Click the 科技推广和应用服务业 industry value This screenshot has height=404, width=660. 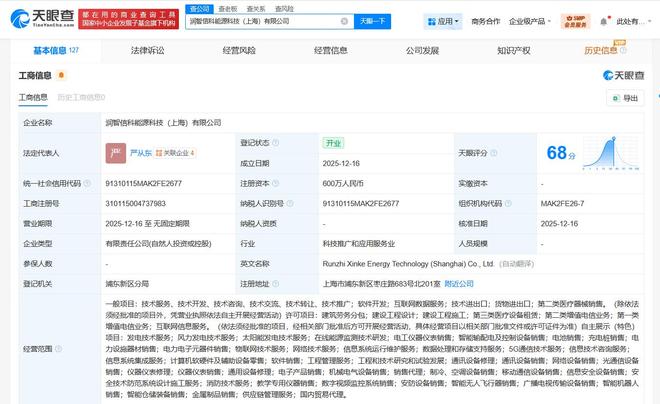coord(359,244)
